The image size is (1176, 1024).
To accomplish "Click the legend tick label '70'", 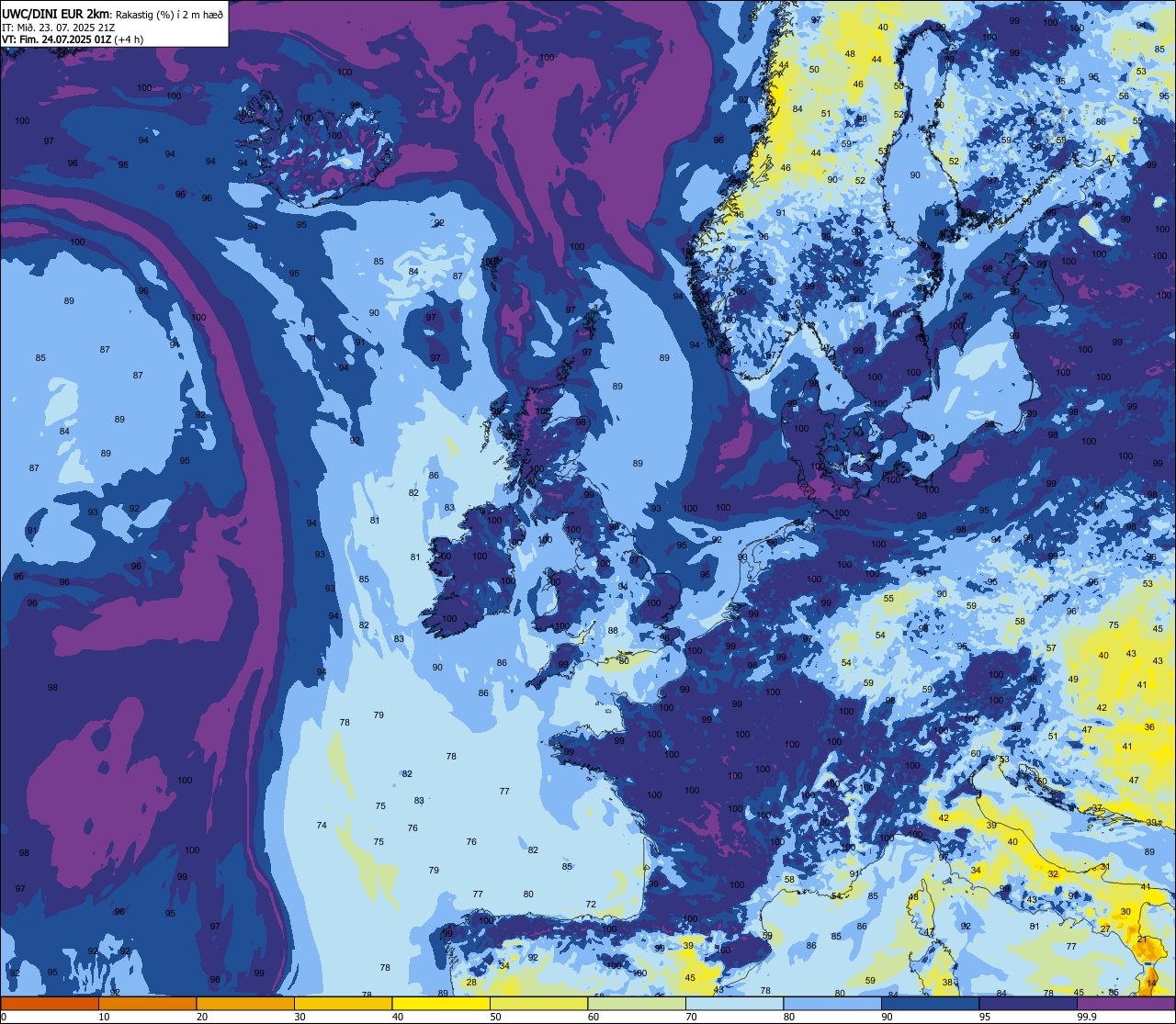I will coord(691,1017).
